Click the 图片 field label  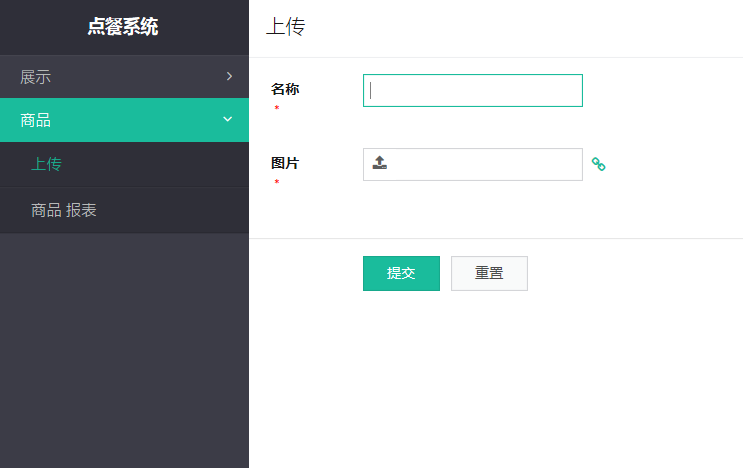pos(285,163)
